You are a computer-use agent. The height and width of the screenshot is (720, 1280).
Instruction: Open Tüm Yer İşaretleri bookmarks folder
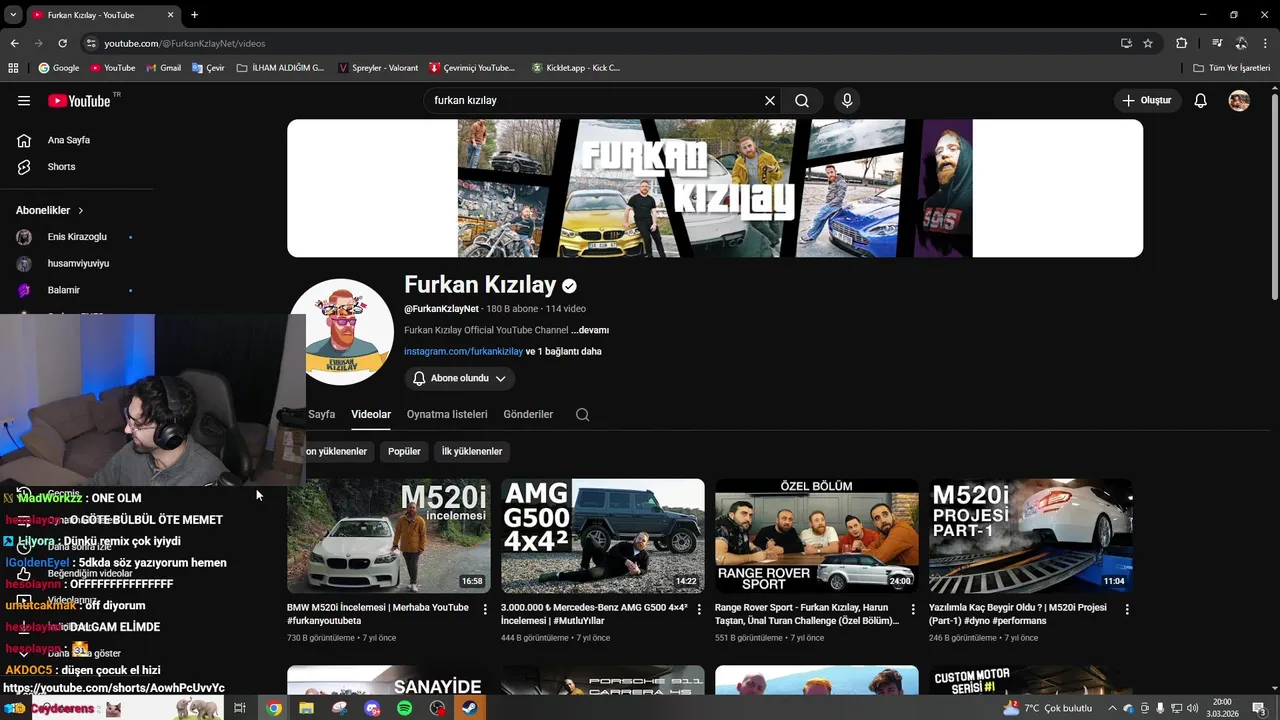tap(1232, 68)
